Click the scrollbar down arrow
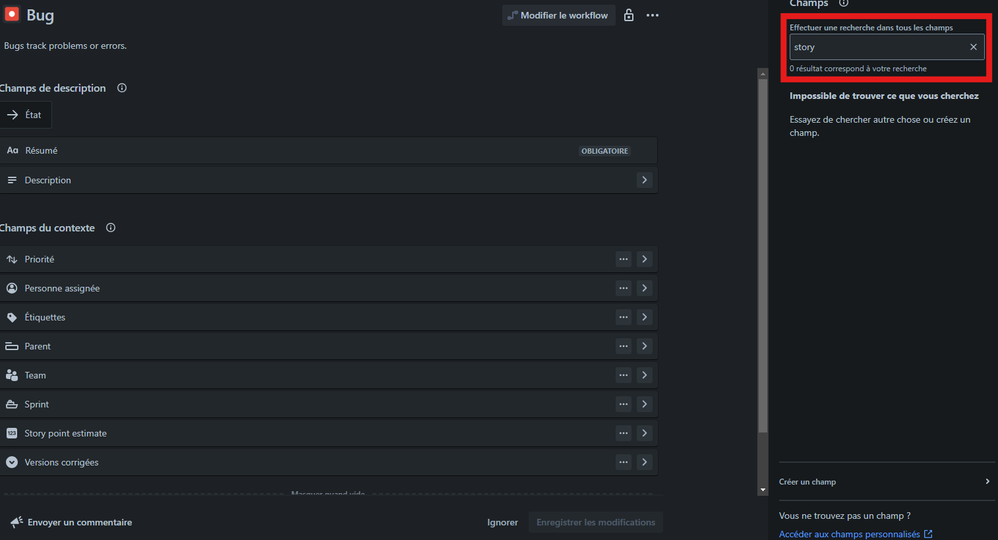 (763, 490)
